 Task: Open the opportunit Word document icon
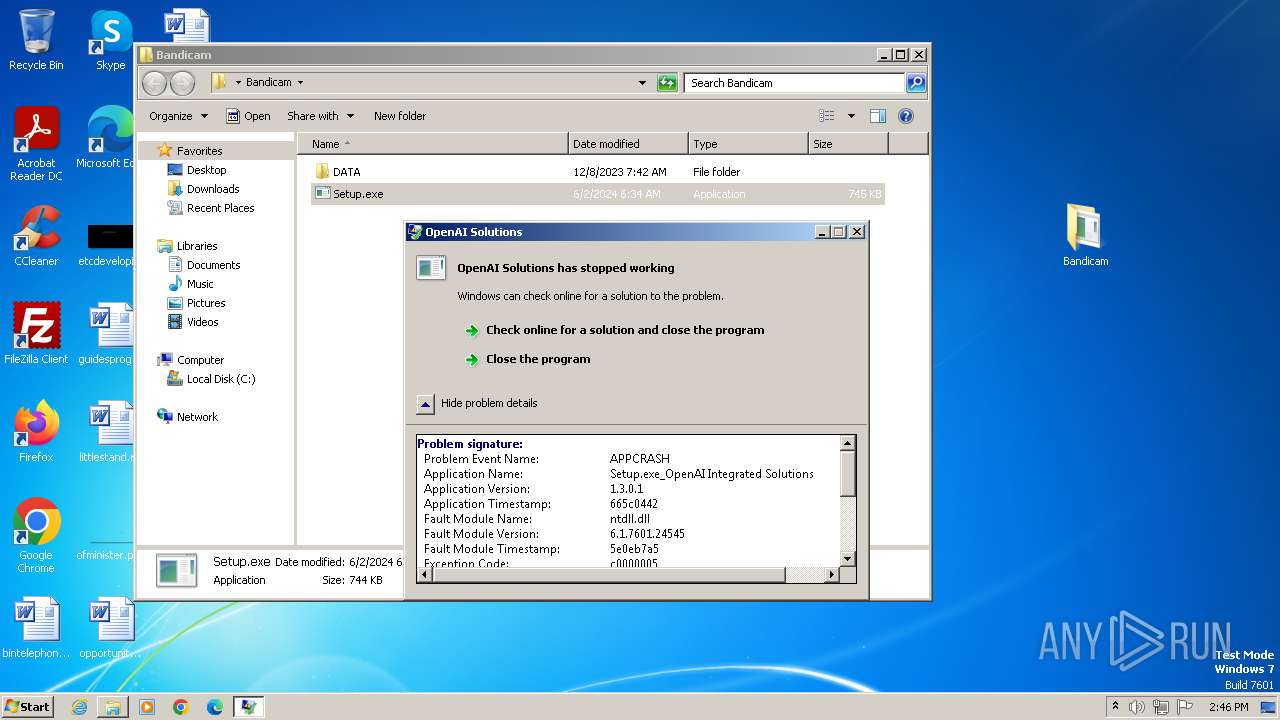(x=110, y=628)
